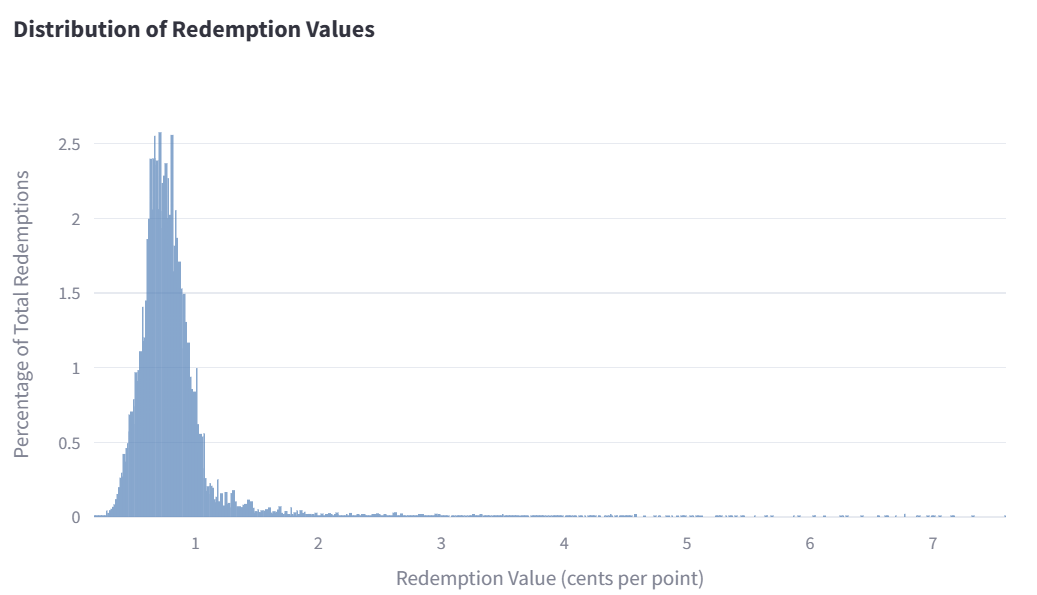Click the x-axis tick labeled 3
Screen dimensions: 1037x595
441,544
